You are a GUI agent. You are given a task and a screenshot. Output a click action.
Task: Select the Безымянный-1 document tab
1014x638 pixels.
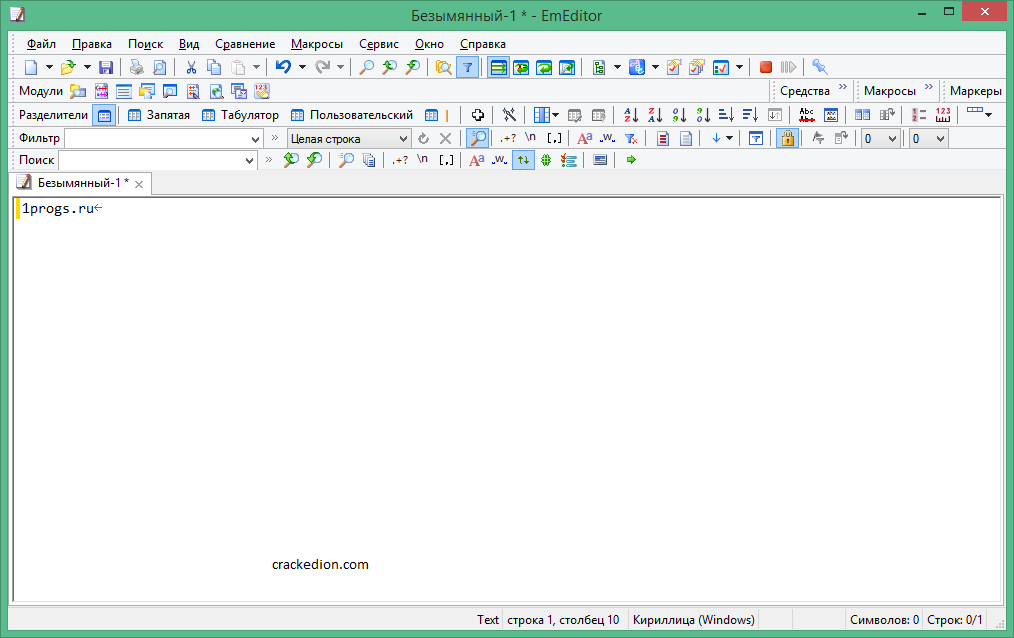[x=82, y=183]
